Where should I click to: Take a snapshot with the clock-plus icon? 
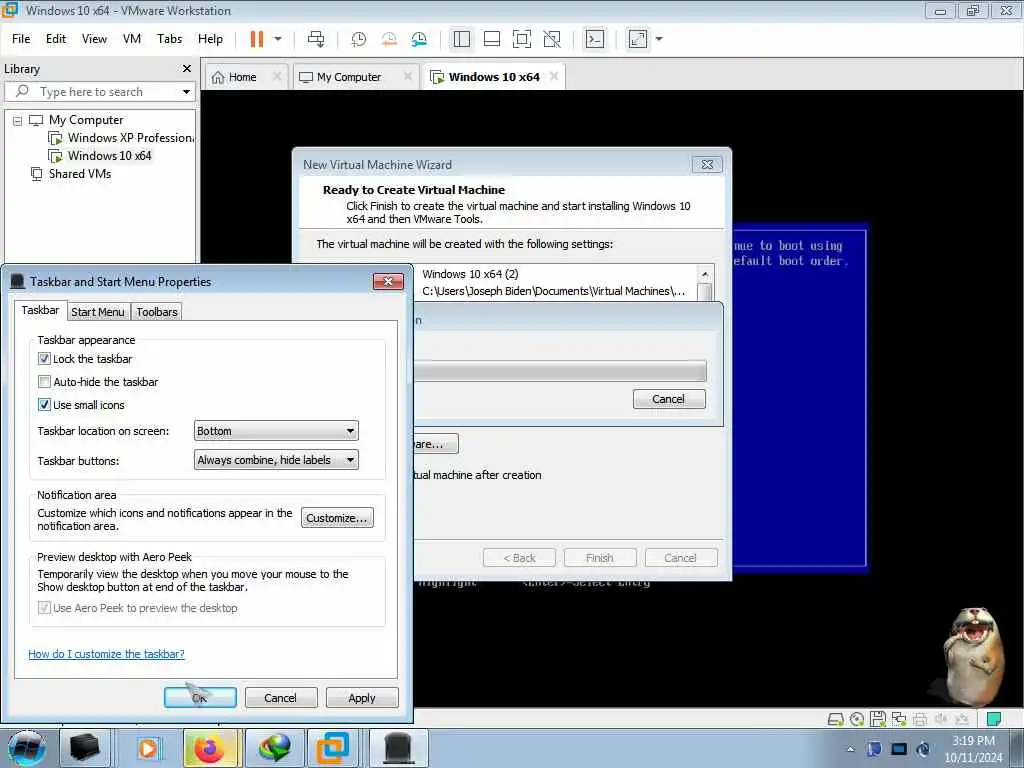(x=359, y=39)
